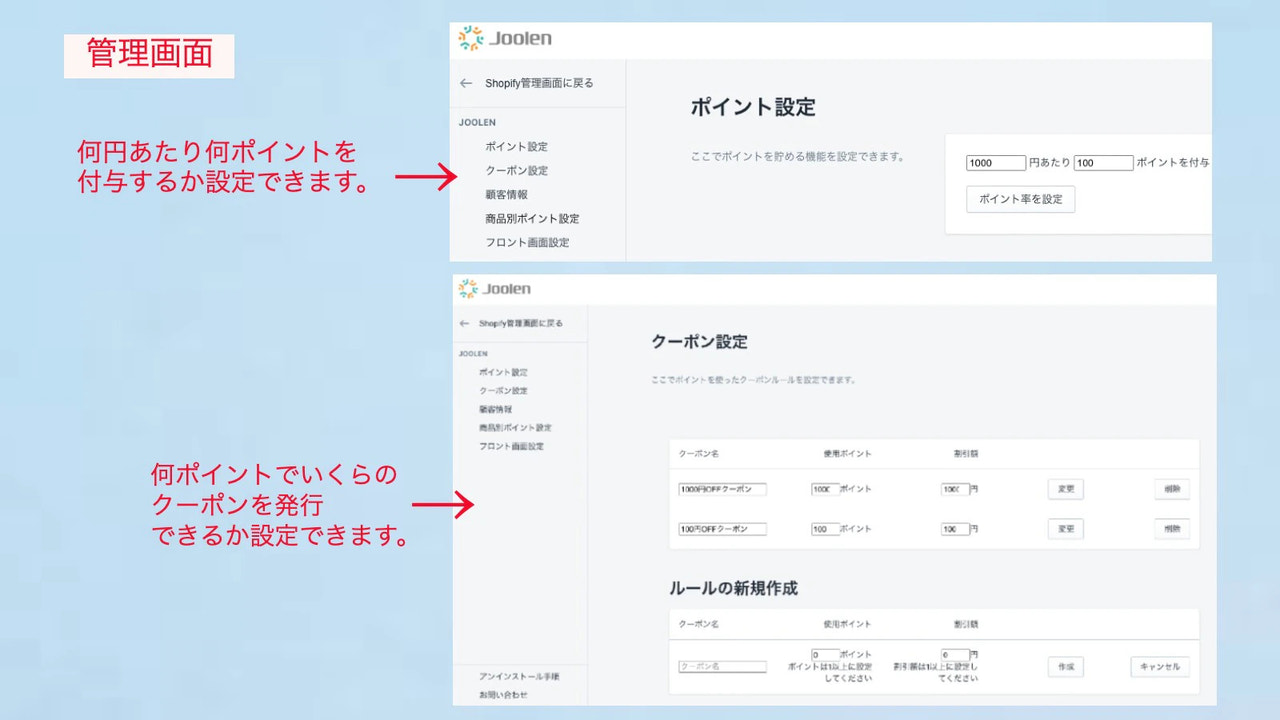Viewport: 1280px width, 720px height.
Task: Open the アンインストール手順 link
Action: 519,676
